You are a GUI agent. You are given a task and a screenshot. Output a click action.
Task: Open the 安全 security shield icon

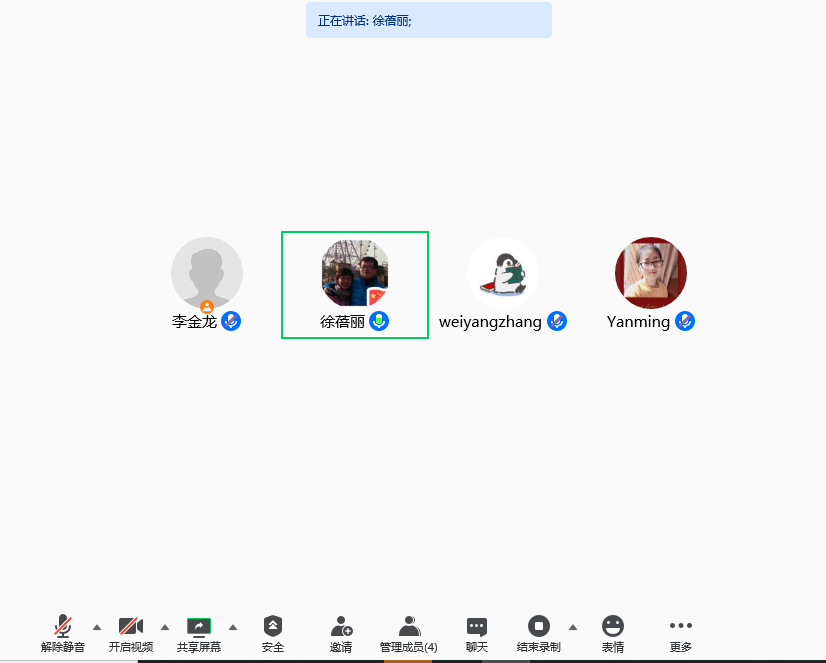click(x=273, y=627)
